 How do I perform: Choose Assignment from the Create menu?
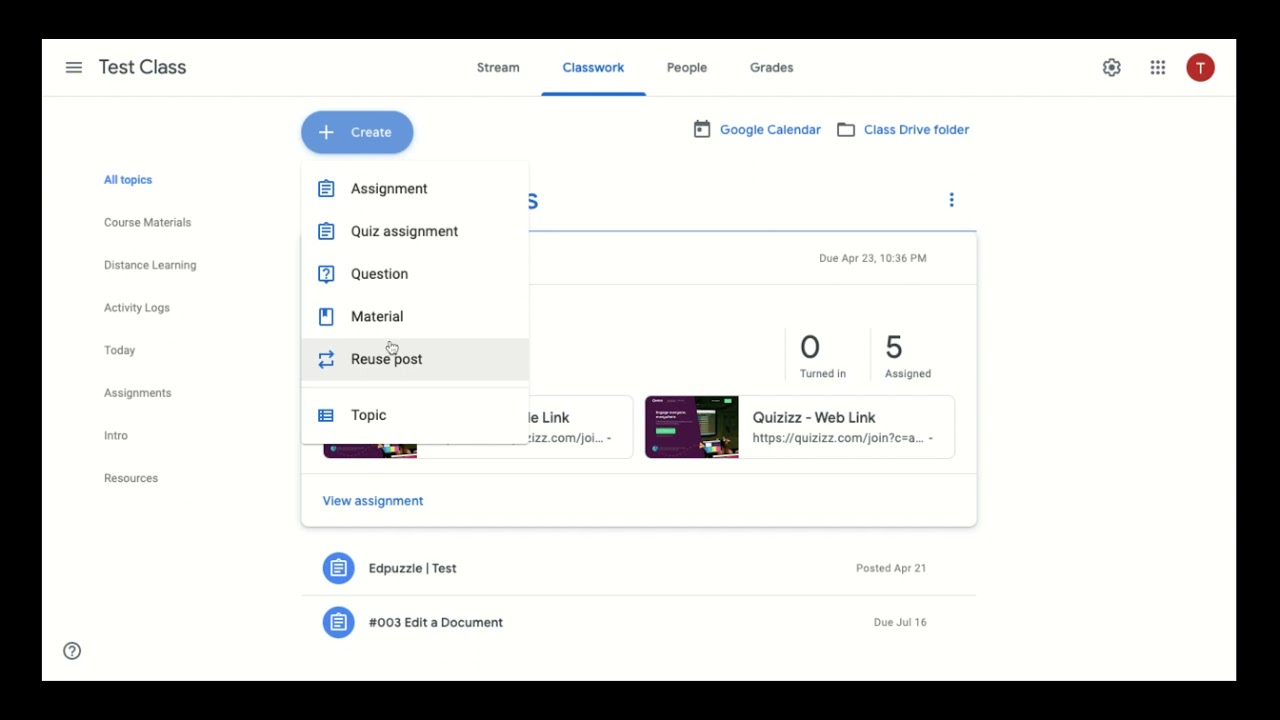(x=415, y=189)
